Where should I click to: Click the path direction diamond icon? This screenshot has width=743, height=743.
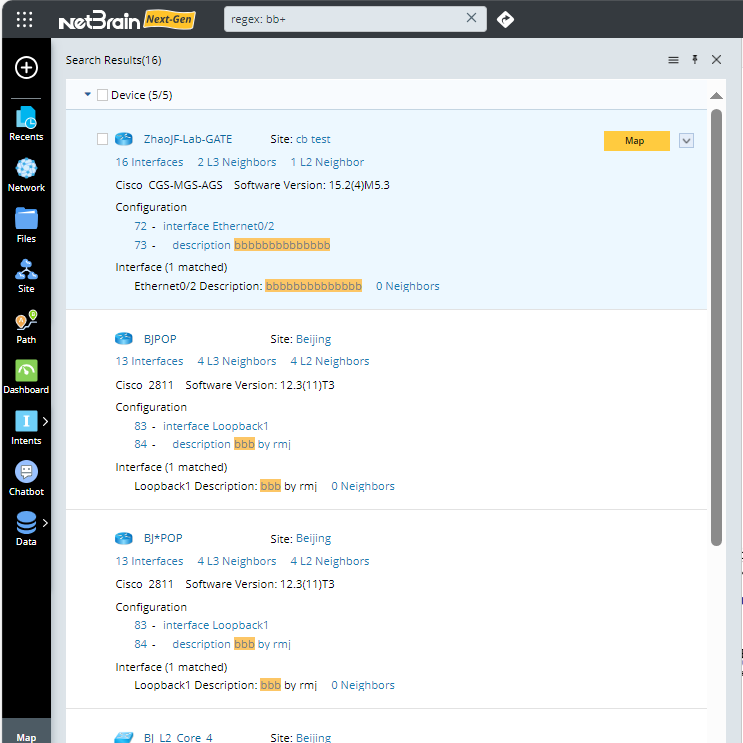click(505, 19)
